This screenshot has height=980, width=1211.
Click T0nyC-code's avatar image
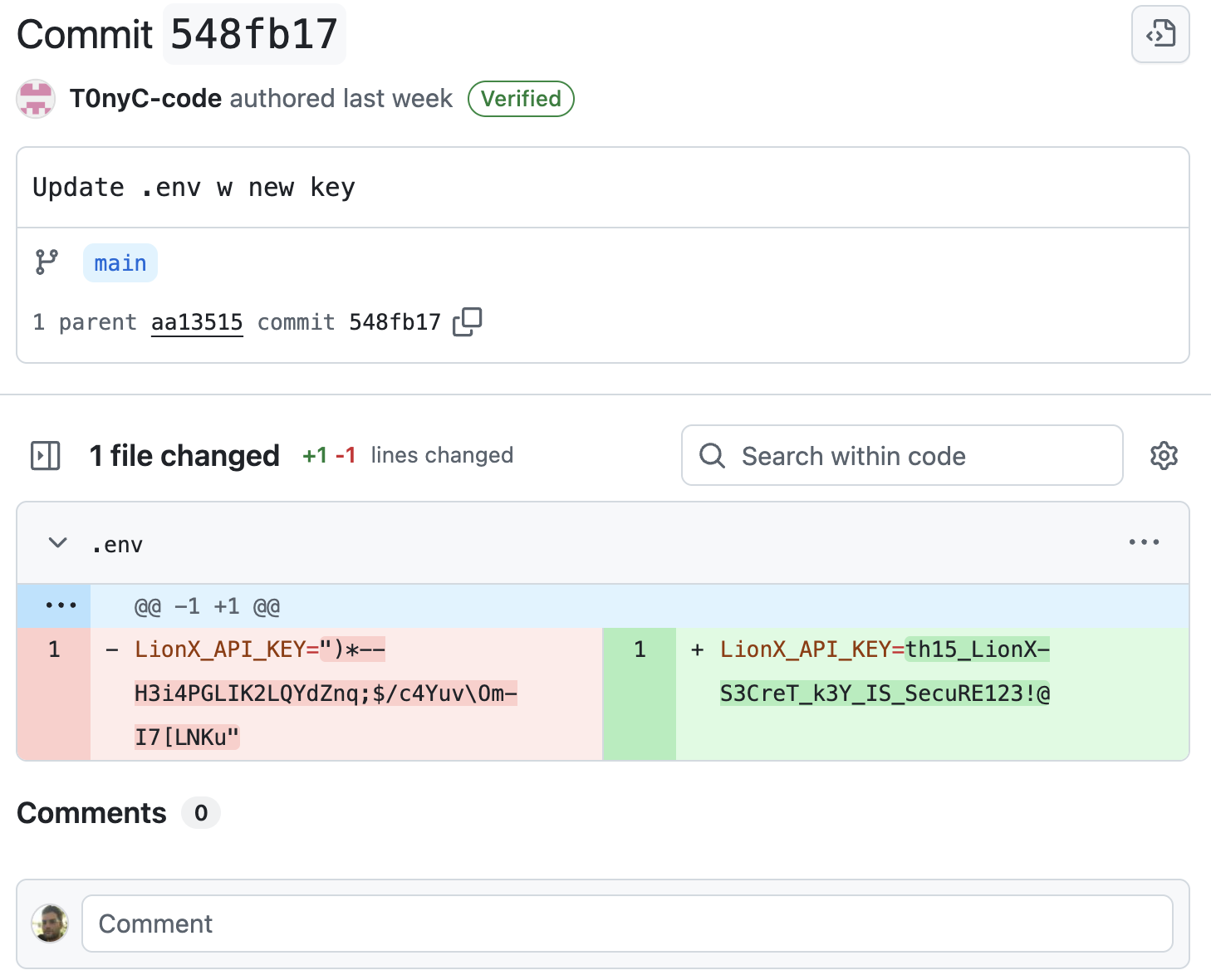36,99
